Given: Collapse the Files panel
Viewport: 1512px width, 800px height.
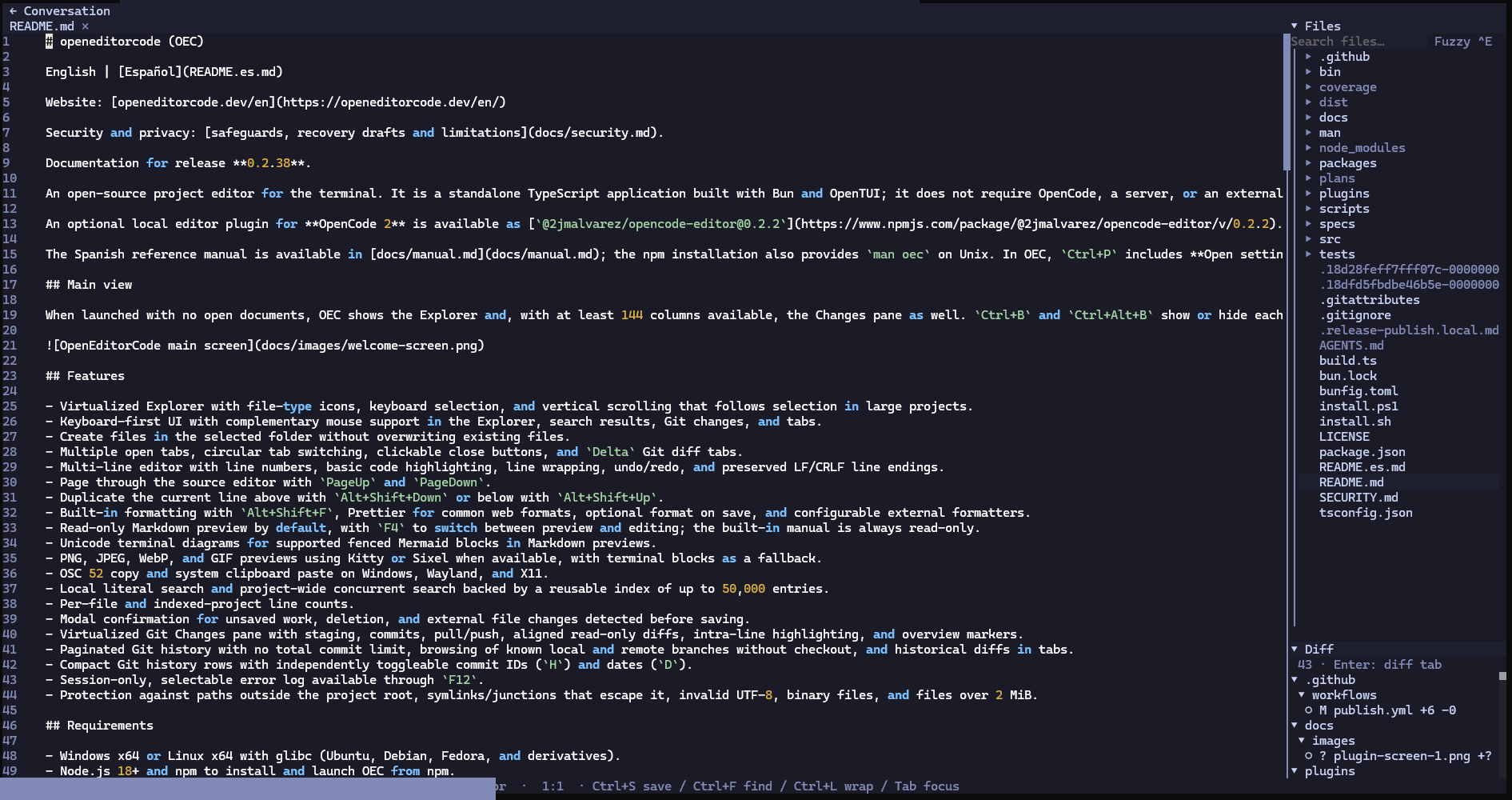Looking at the screenshot, I should [x=1295, y=26].
